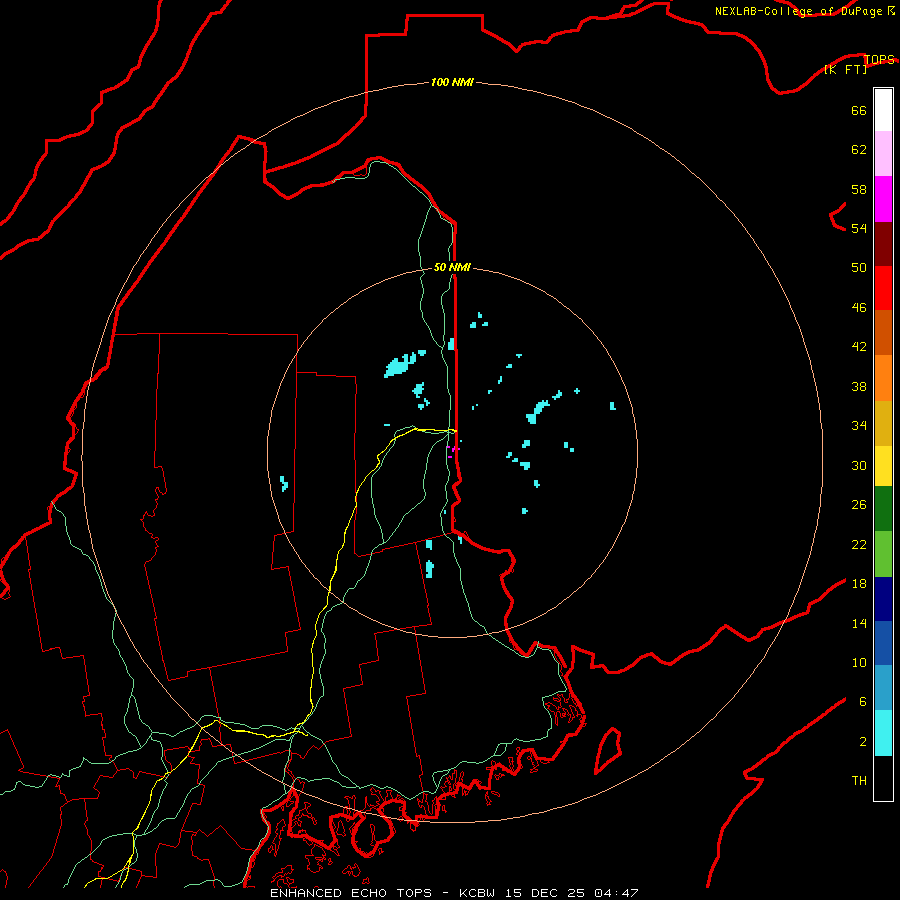Click the '100 NMI' range ring label

(452, 82)
